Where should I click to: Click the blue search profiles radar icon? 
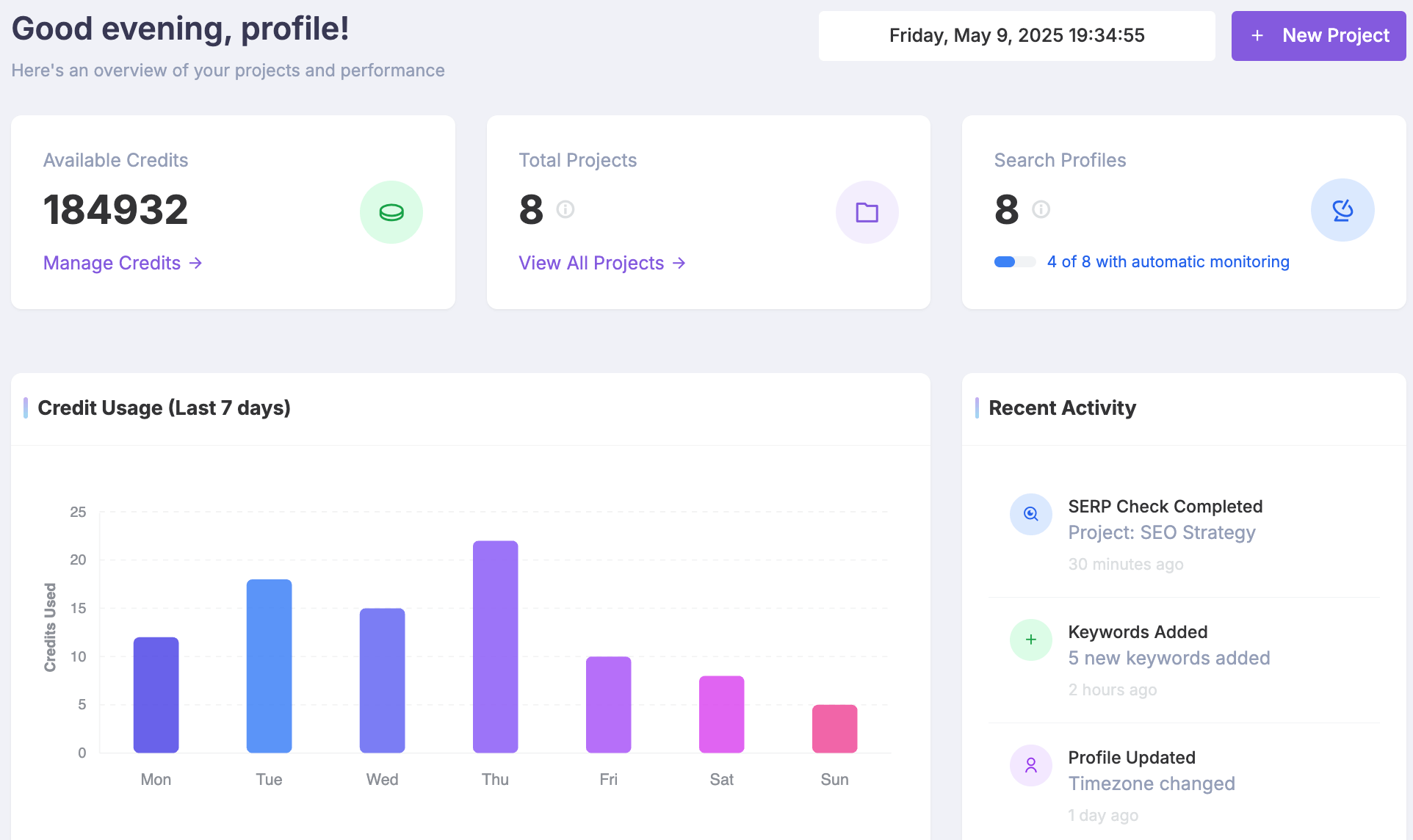pyautogui.click(x=1342, y=211)
